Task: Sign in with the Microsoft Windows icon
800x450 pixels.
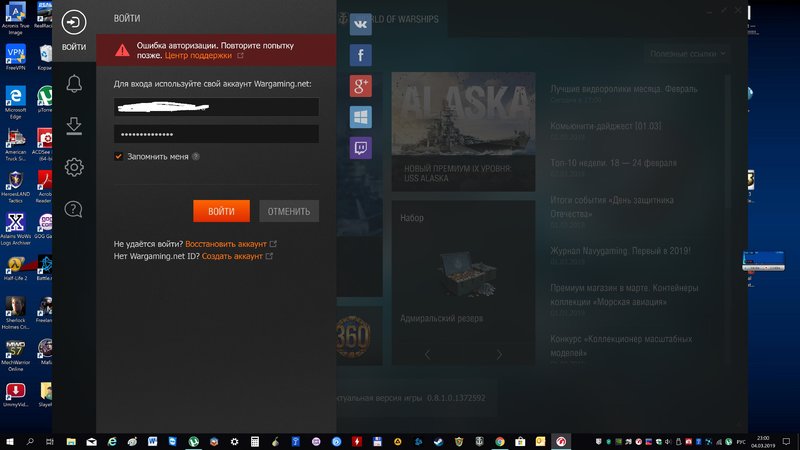Action: 360,117
